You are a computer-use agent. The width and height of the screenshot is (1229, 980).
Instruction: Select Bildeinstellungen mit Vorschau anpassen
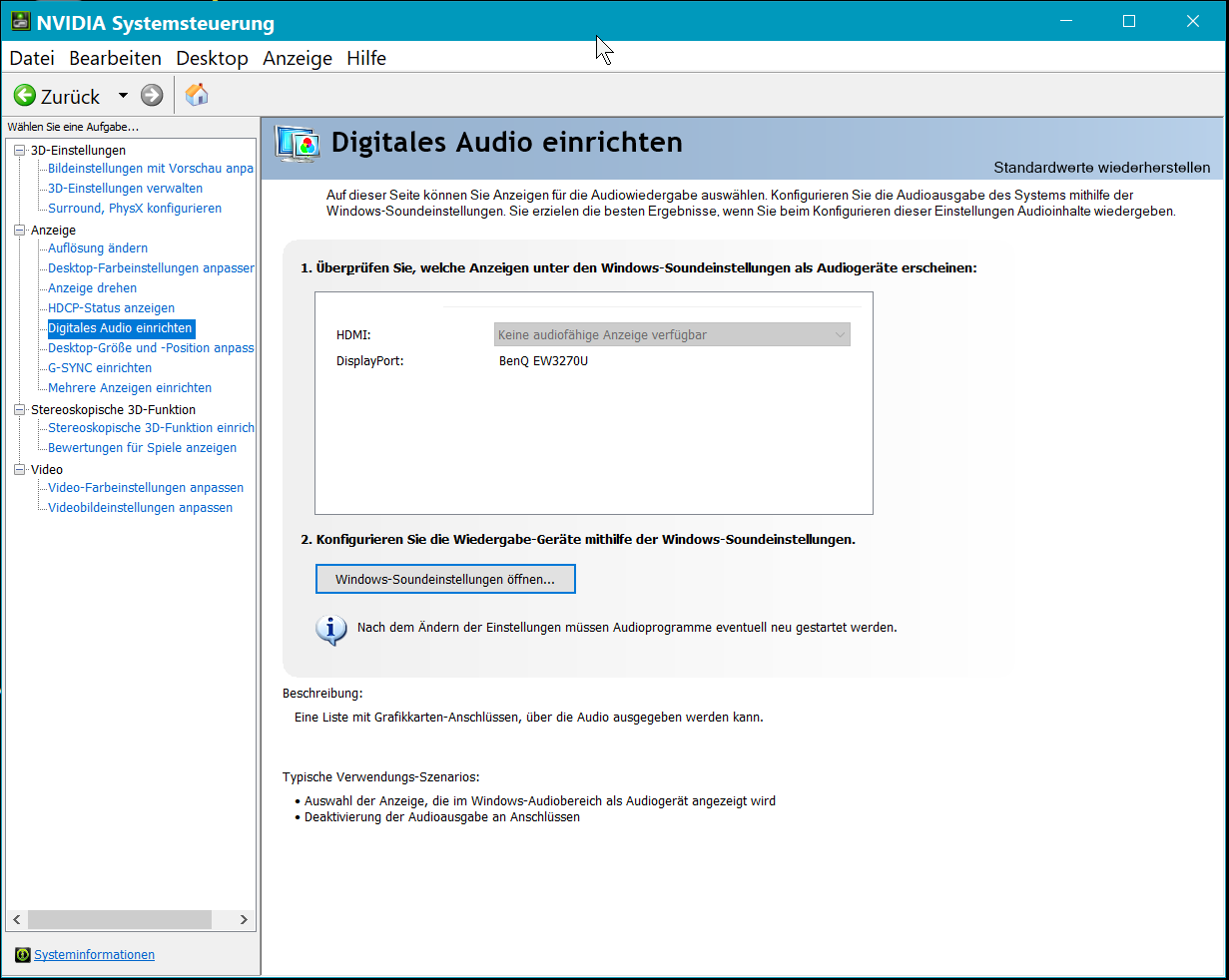click(x=151, y=169)
